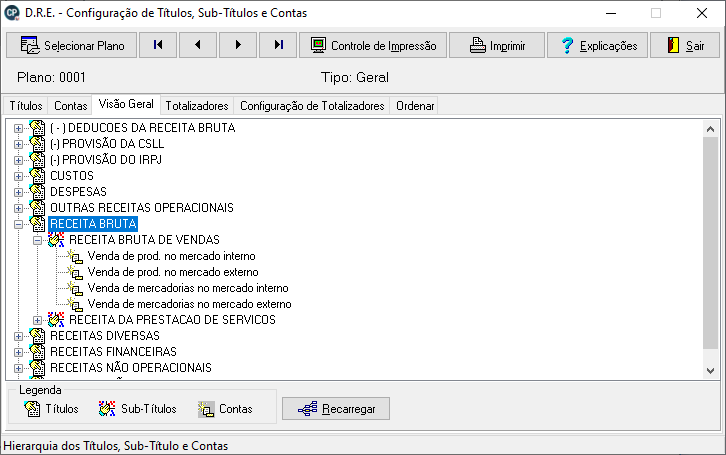
Task: Expand the RECEITAS FINANCEIRAS node
Action: [18, 352]
